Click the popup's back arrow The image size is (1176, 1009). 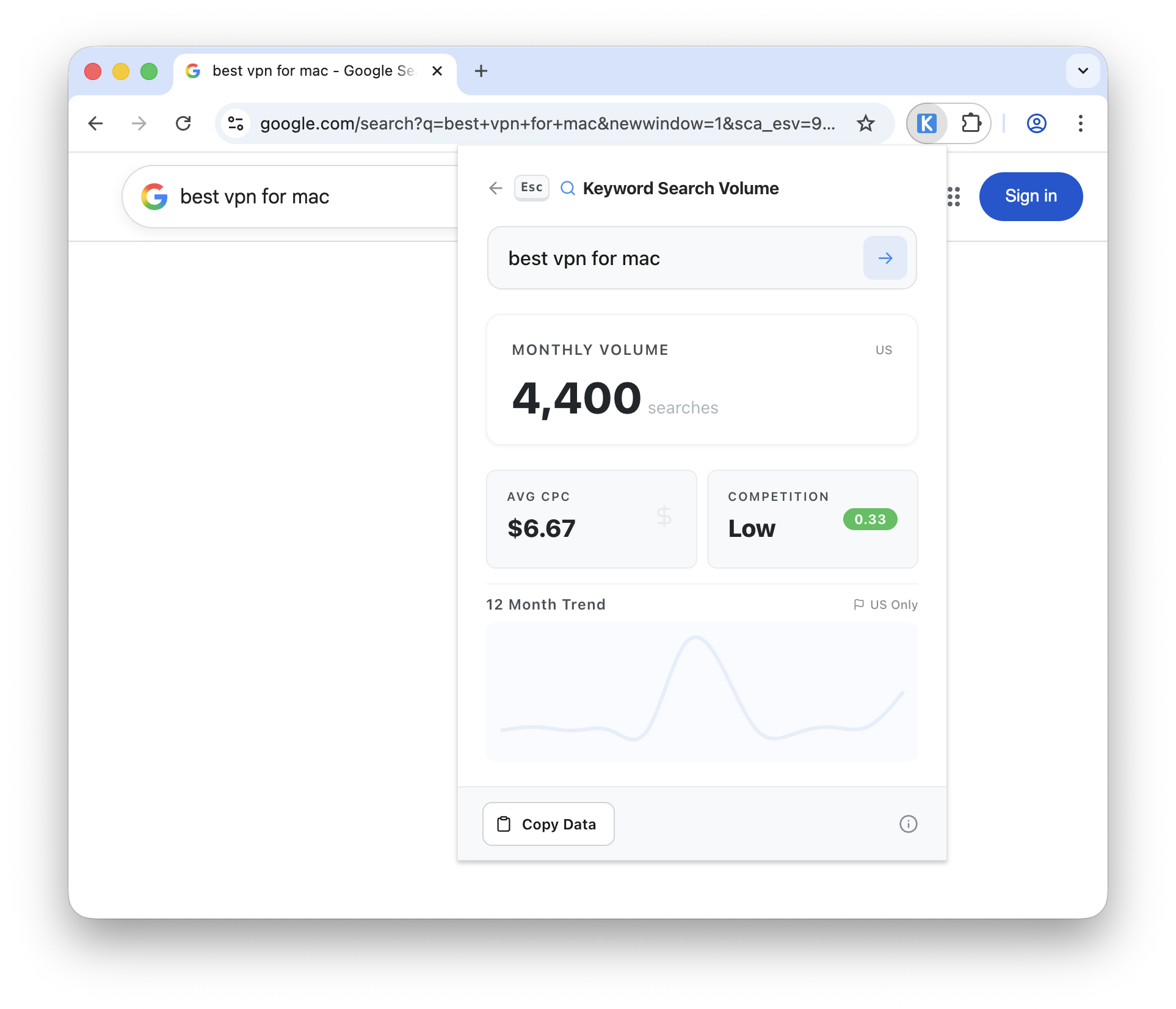tap(495, 188)
